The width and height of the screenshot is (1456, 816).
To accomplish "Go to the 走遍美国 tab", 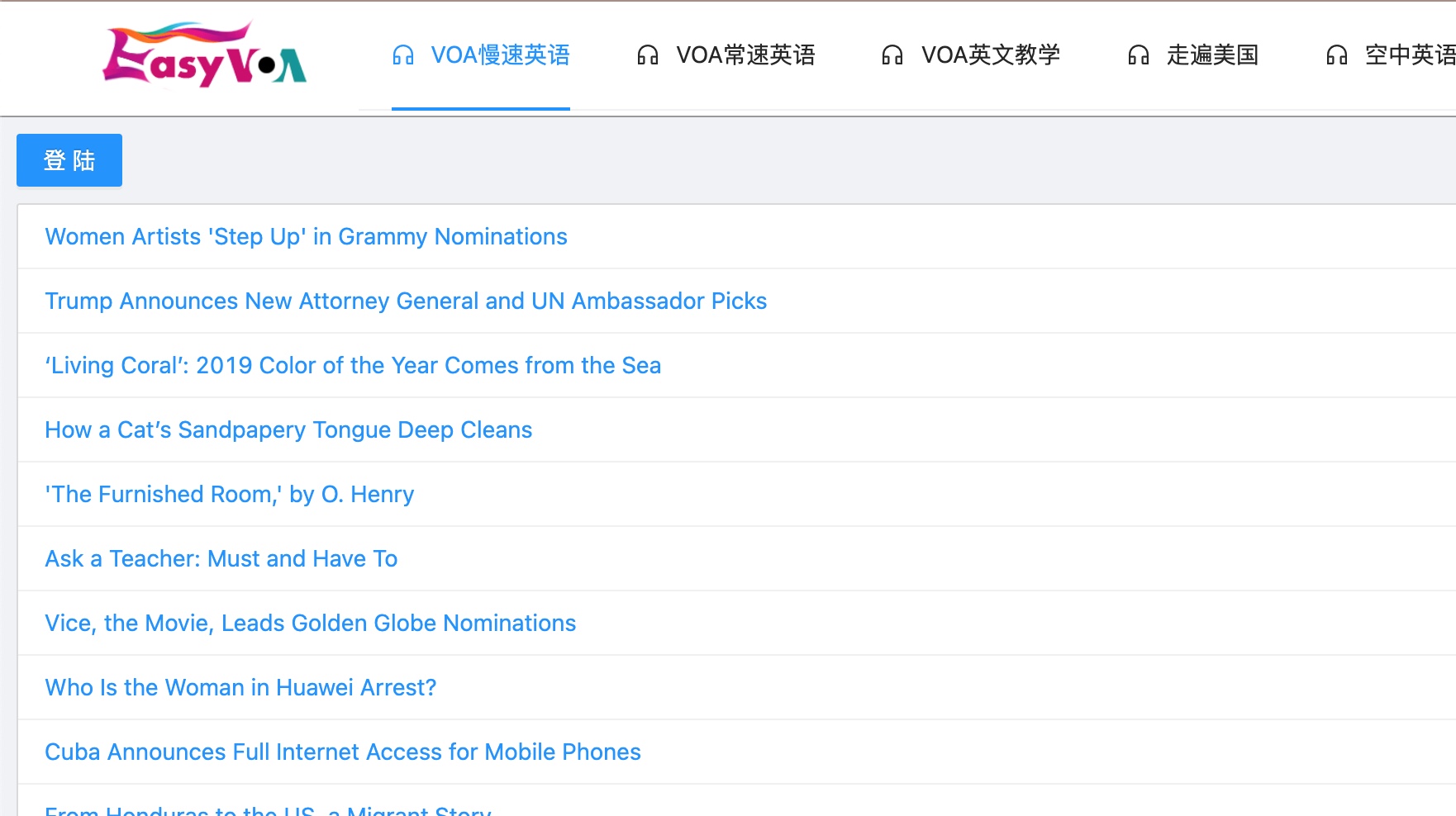I will click(x=1212, y=55).
